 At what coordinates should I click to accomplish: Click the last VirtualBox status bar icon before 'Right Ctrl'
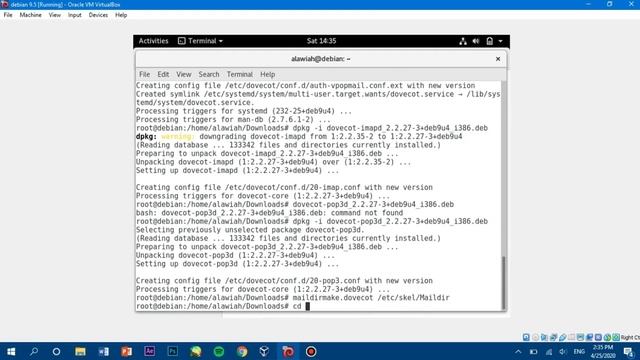616,337
